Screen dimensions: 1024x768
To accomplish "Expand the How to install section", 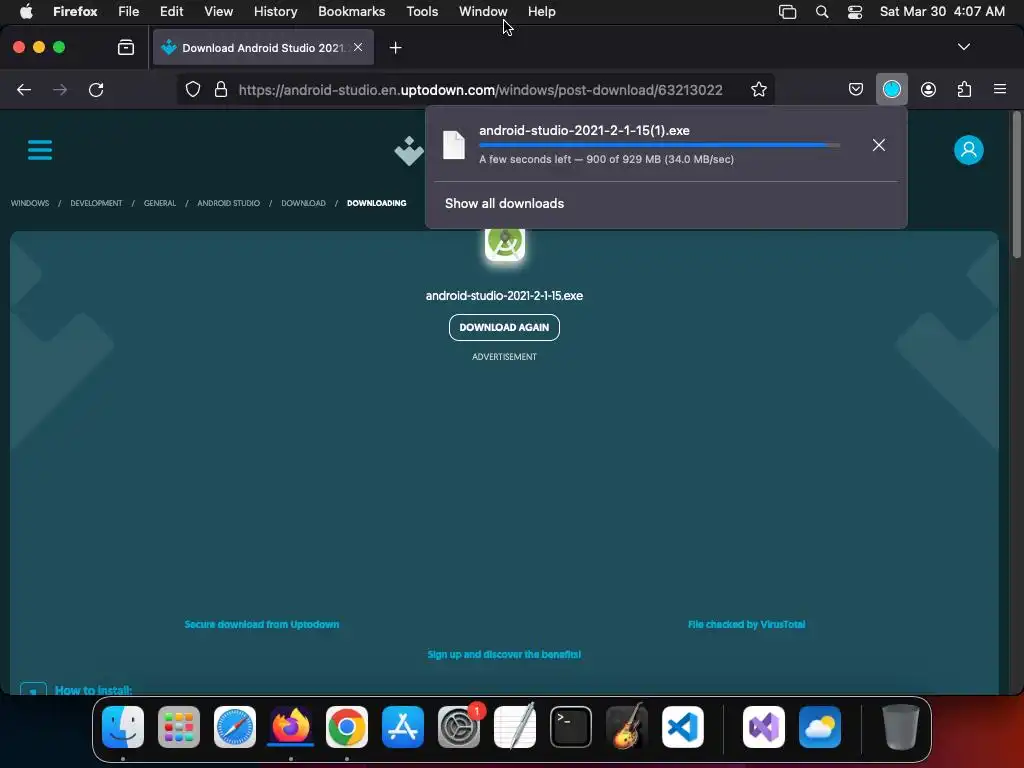I will tap(93, 690).
